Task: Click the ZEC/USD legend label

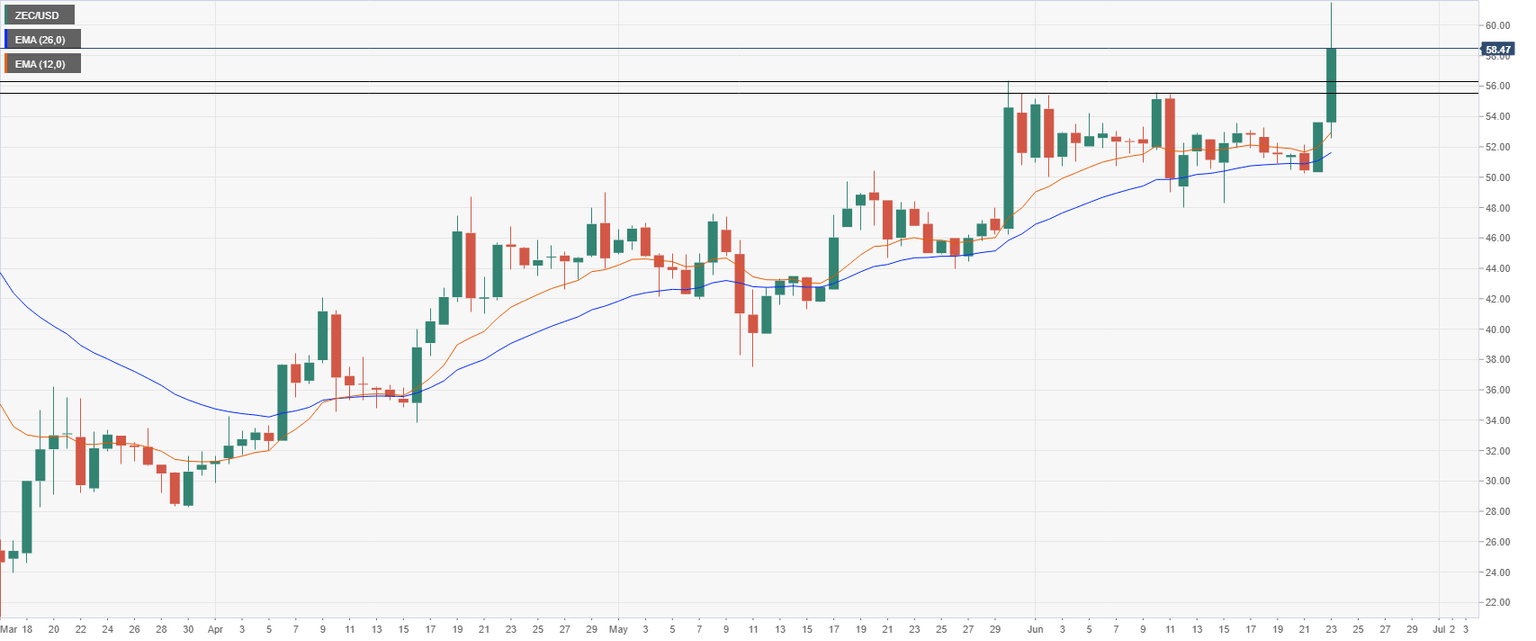Action: [x=42, y=15]
